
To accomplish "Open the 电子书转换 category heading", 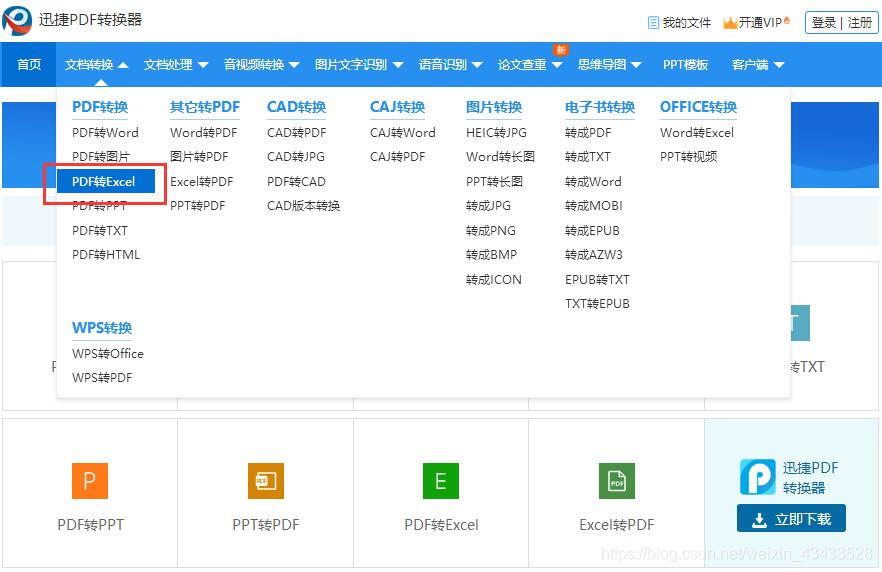I will [x=600, y=107].
